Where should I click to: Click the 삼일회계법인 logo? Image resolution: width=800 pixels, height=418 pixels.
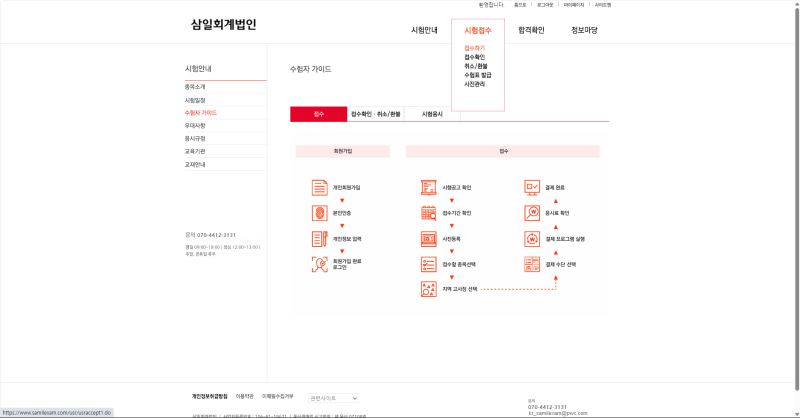[223, 24]
